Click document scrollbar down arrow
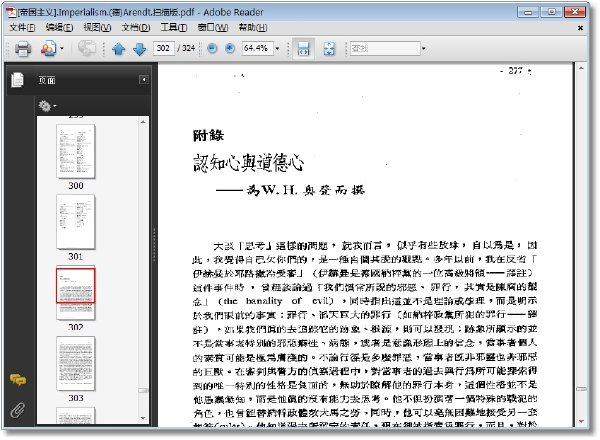 (x=581, y=421)
